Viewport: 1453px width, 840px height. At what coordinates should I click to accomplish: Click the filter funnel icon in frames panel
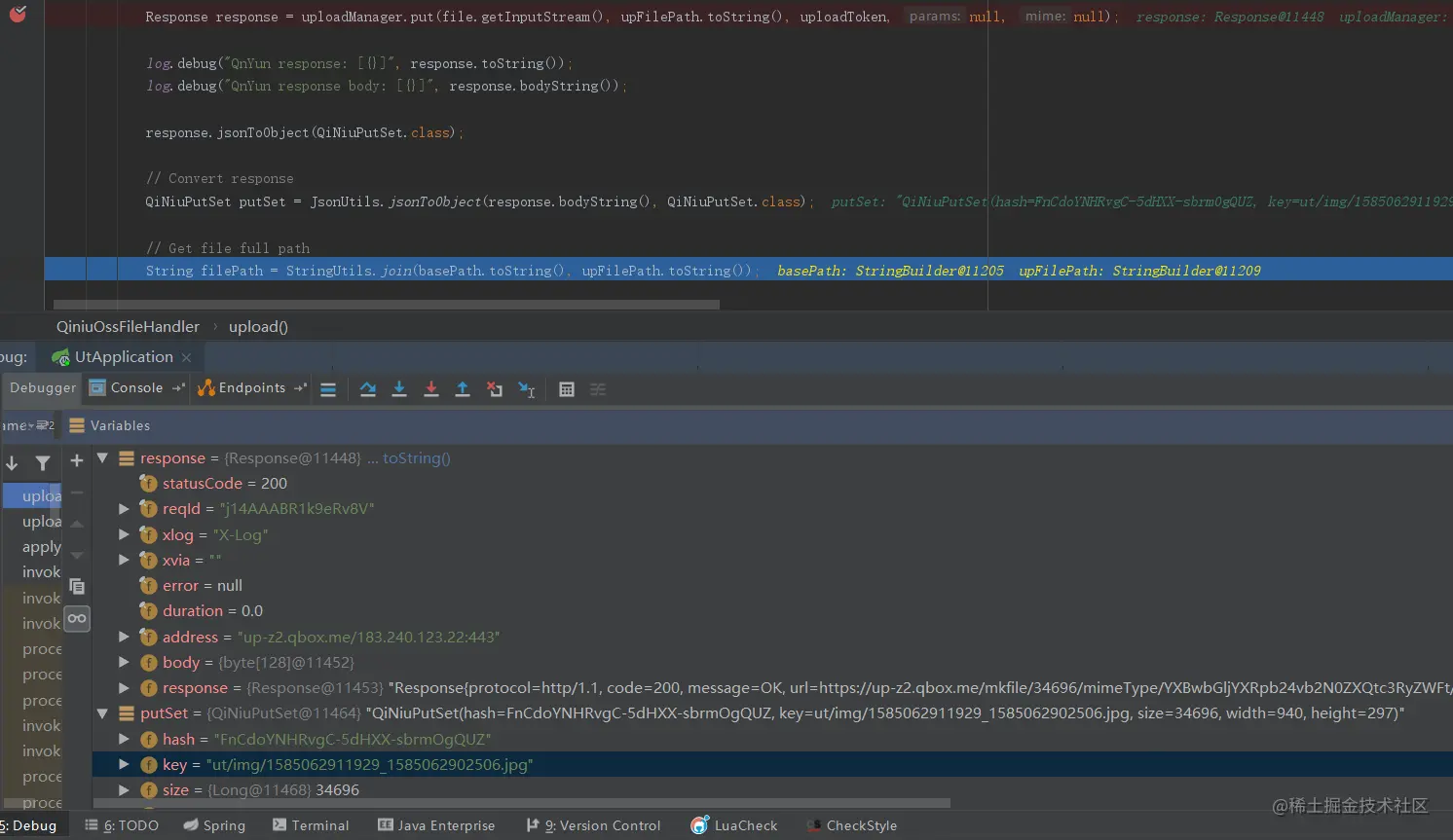(43, 463)
